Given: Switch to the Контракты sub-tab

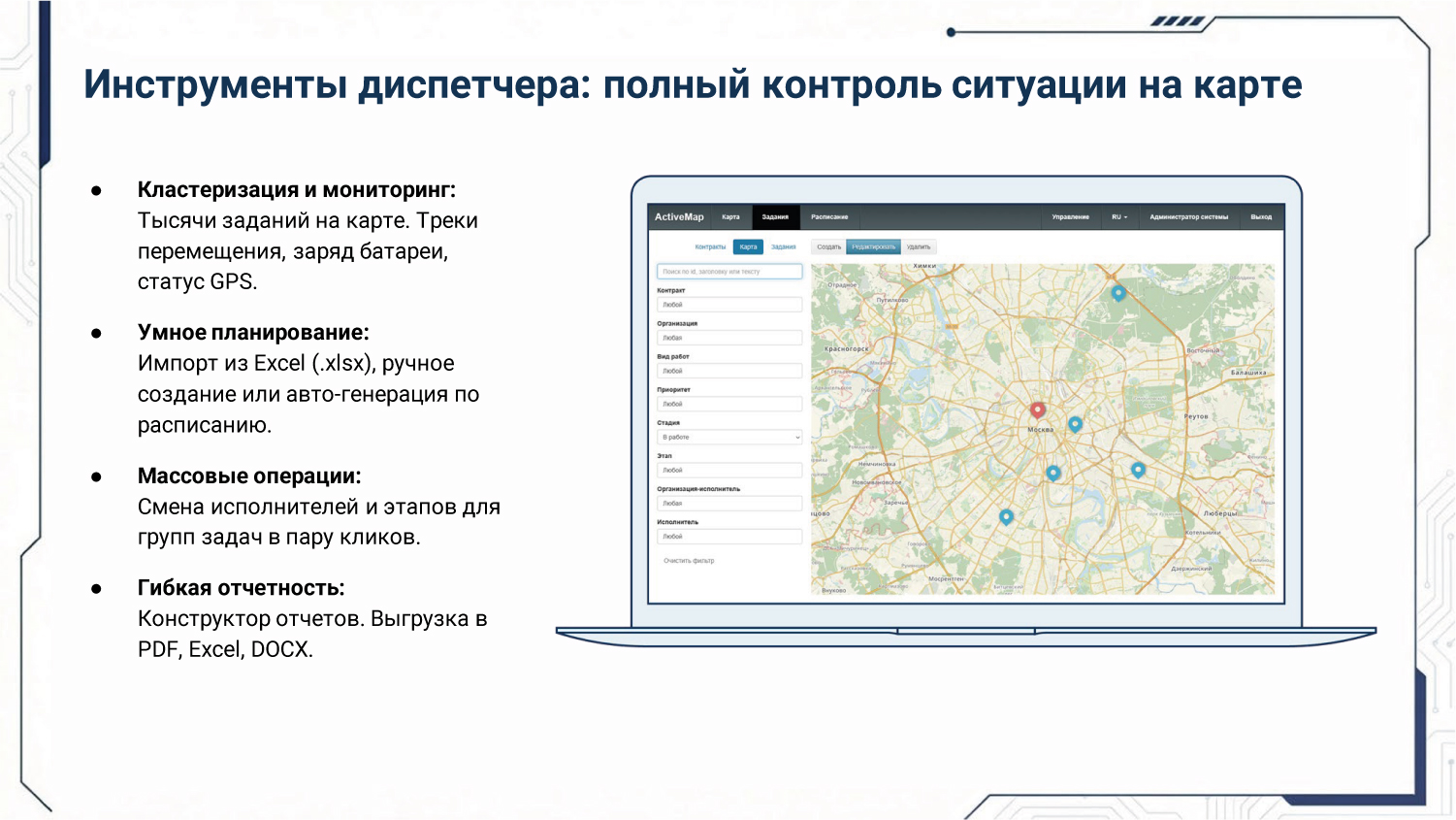Looking at the screenshot, I should [710, 247].
